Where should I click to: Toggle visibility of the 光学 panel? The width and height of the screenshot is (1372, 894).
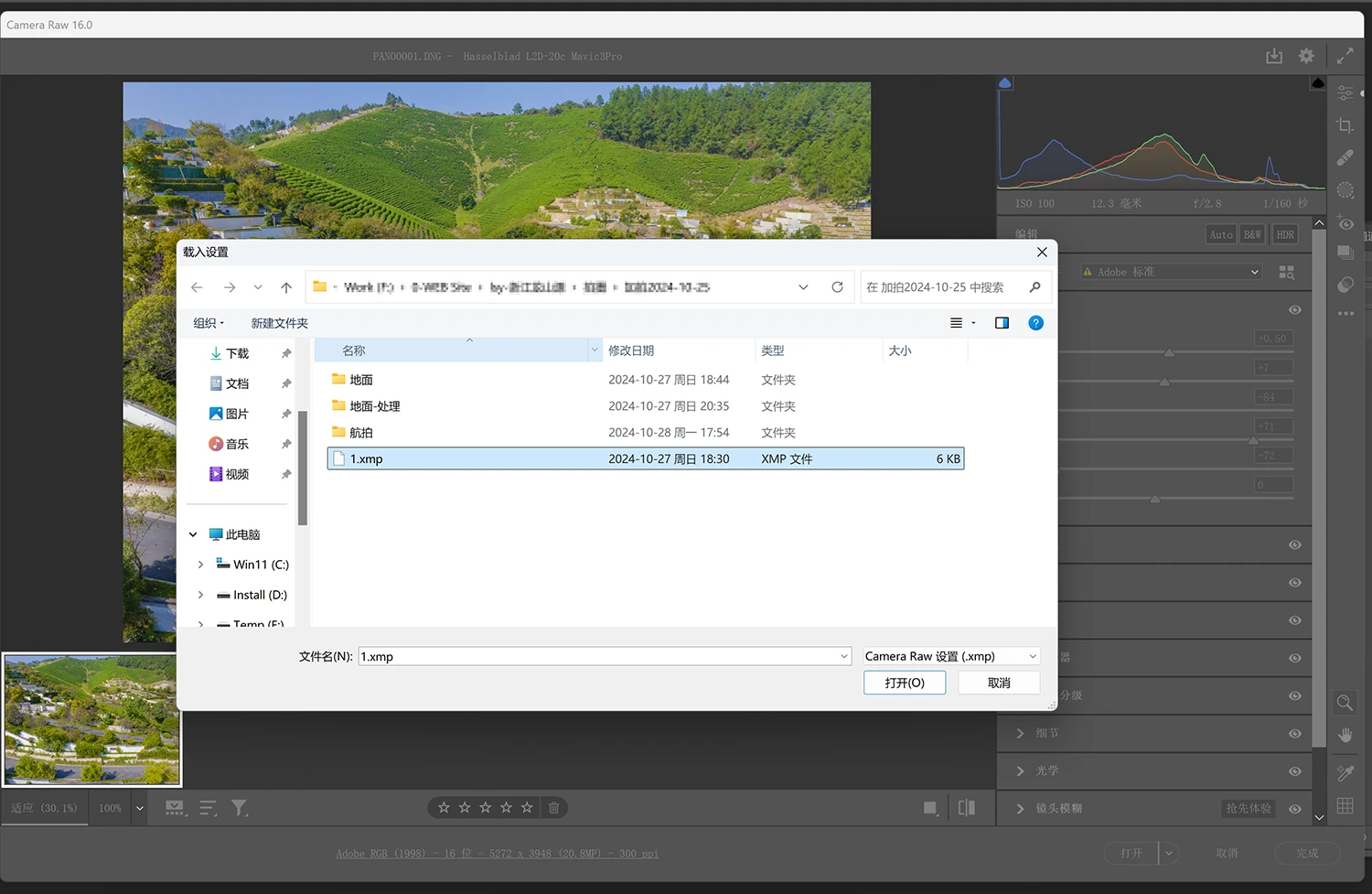1295,771
